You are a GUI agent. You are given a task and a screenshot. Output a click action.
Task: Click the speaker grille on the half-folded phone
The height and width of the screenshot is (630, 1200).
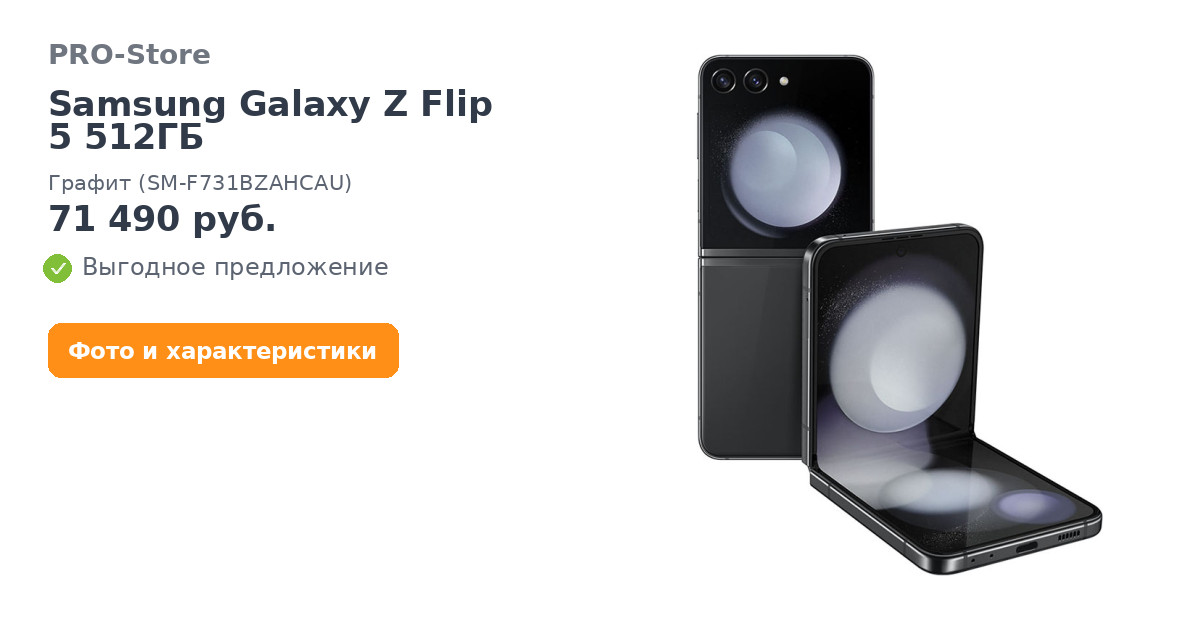point(1070,535)
